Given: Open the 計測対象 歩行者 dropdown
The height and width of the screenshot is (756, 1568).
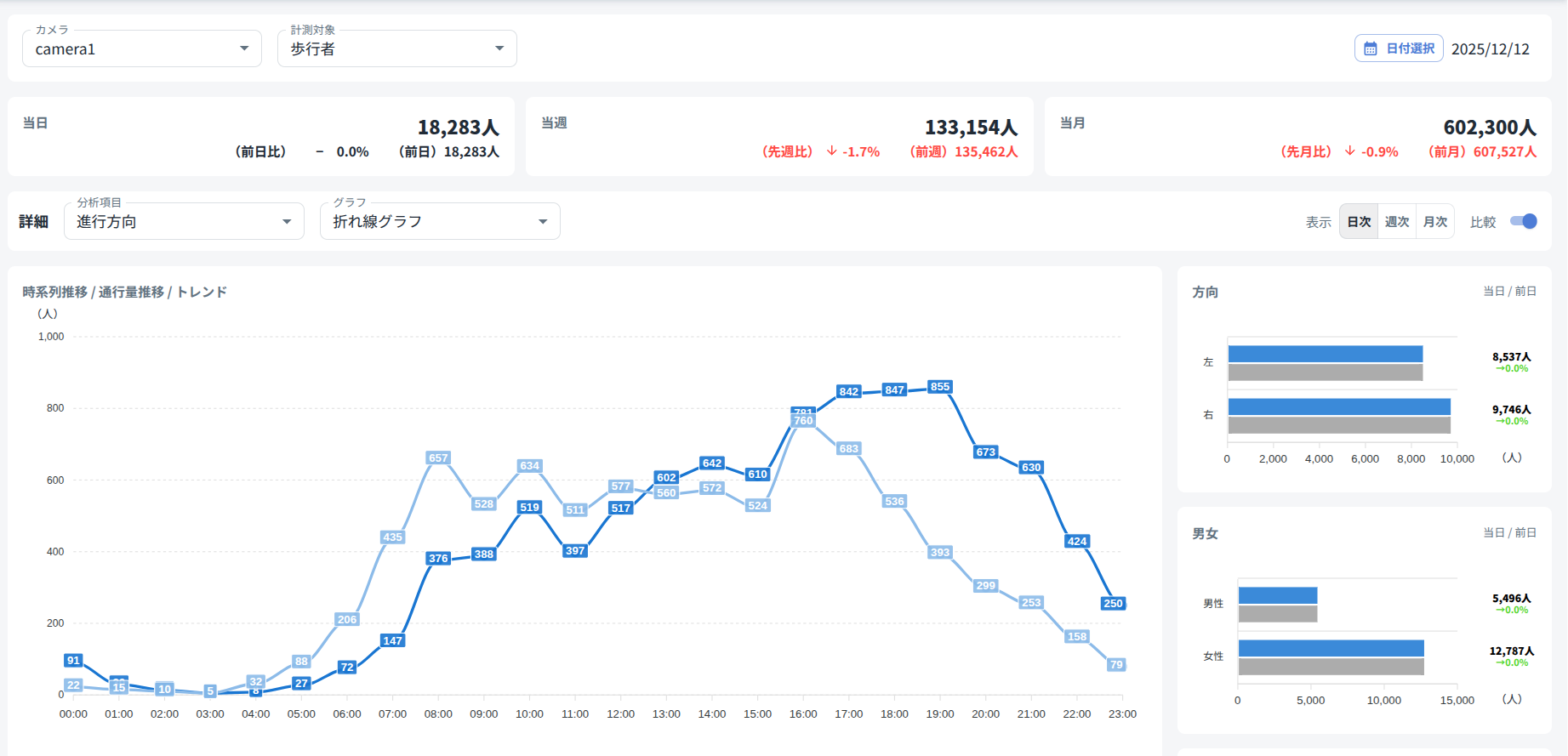Looking at the screenshot, I should click(x=397, y=48).
